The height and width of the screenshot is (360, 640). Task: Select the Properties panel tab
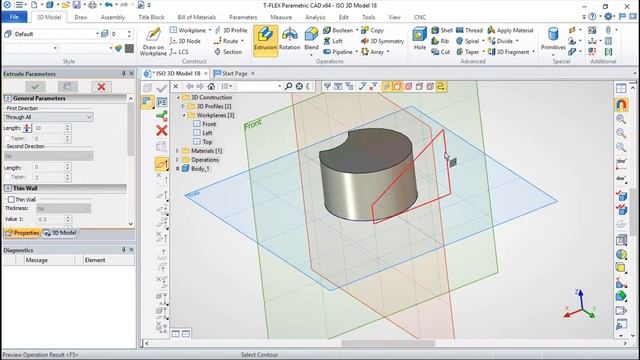[x=22, y=233]
